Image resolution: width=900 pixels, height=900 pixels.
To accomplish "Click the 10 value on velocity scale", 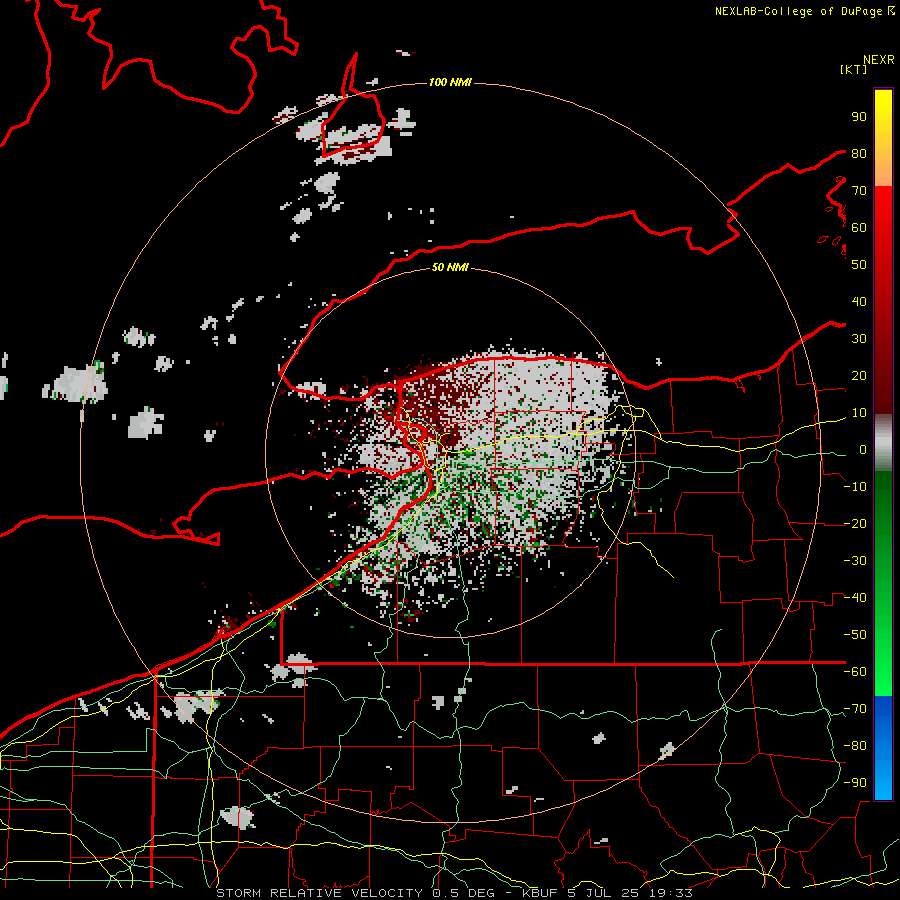I will 859,413.
